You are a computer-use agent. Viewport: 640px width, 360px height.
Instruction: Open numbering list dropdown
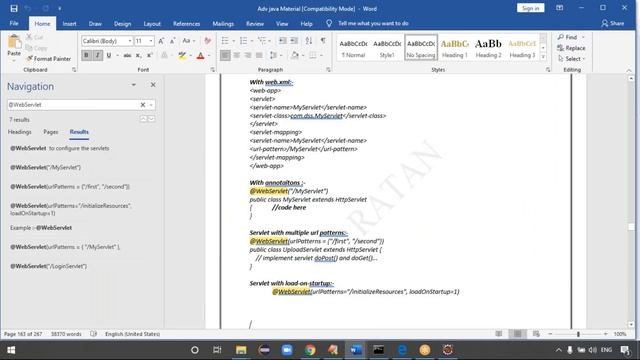coord(252,41)
